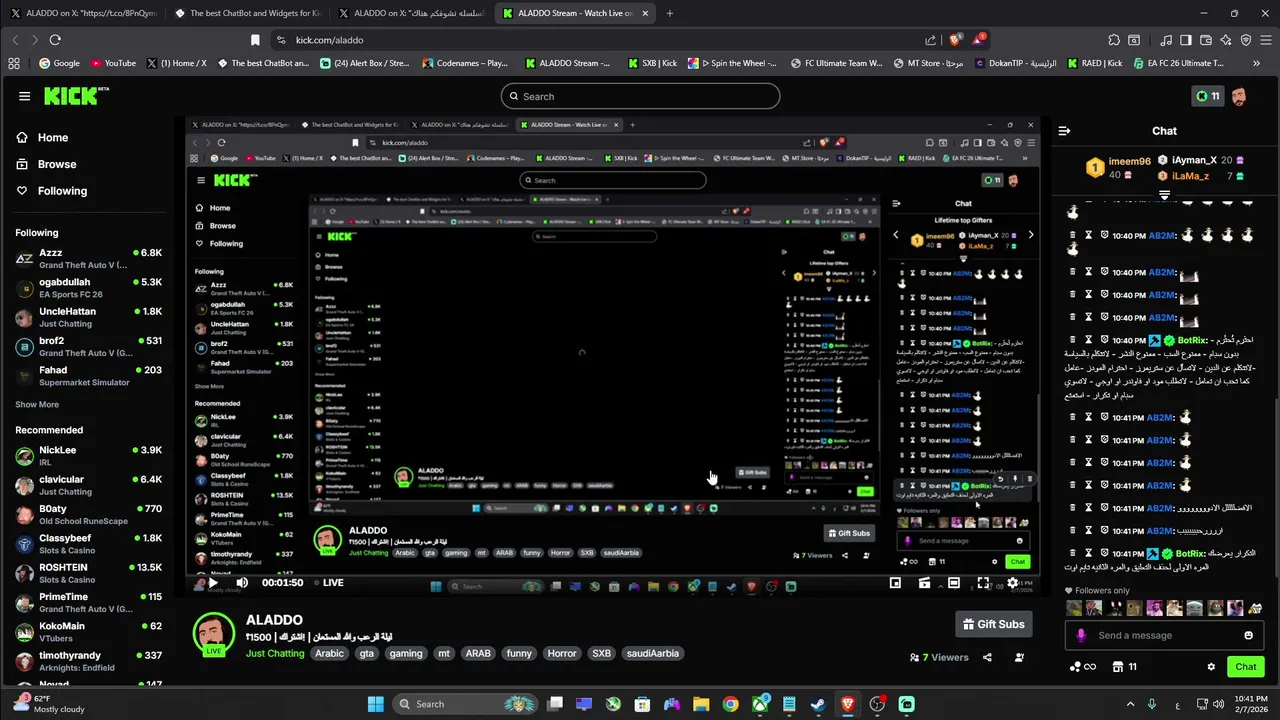Screen dimensions: 1280x720
Task: Go to Browse in the sidebar
Action: pos(46,164)
